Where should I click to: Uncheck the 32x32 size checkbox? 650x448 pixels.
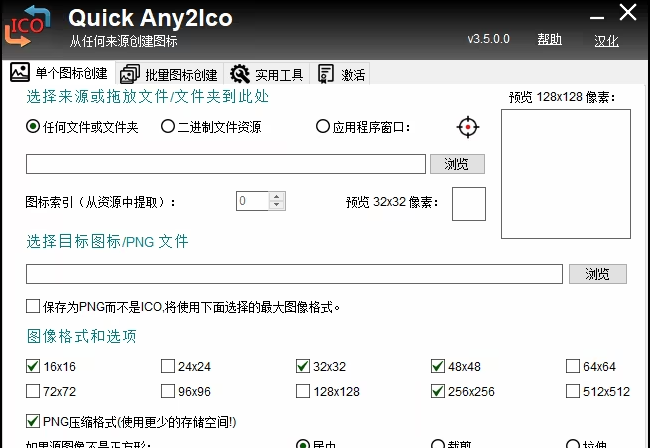(303, 366)
